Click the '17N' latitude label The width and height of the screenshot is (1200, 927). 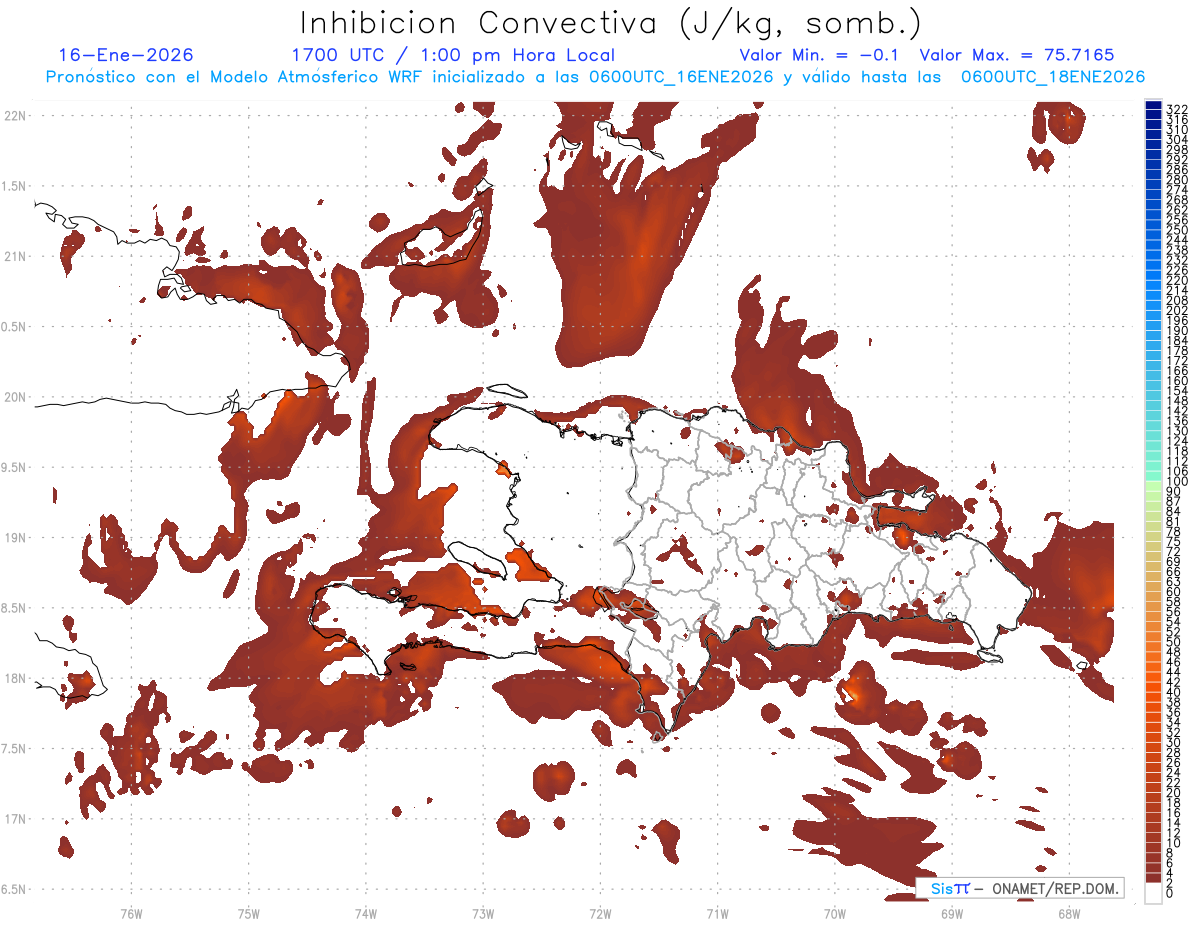pos(16,819)
